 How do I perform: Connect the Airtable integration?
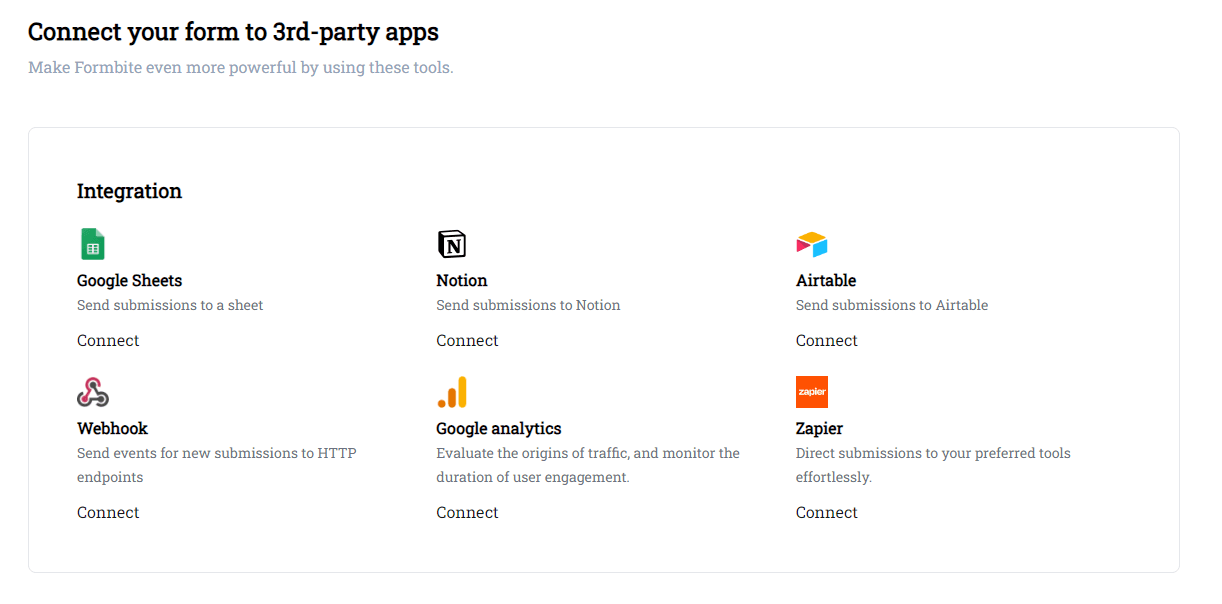pyautogui.click(x=827, y=341)
